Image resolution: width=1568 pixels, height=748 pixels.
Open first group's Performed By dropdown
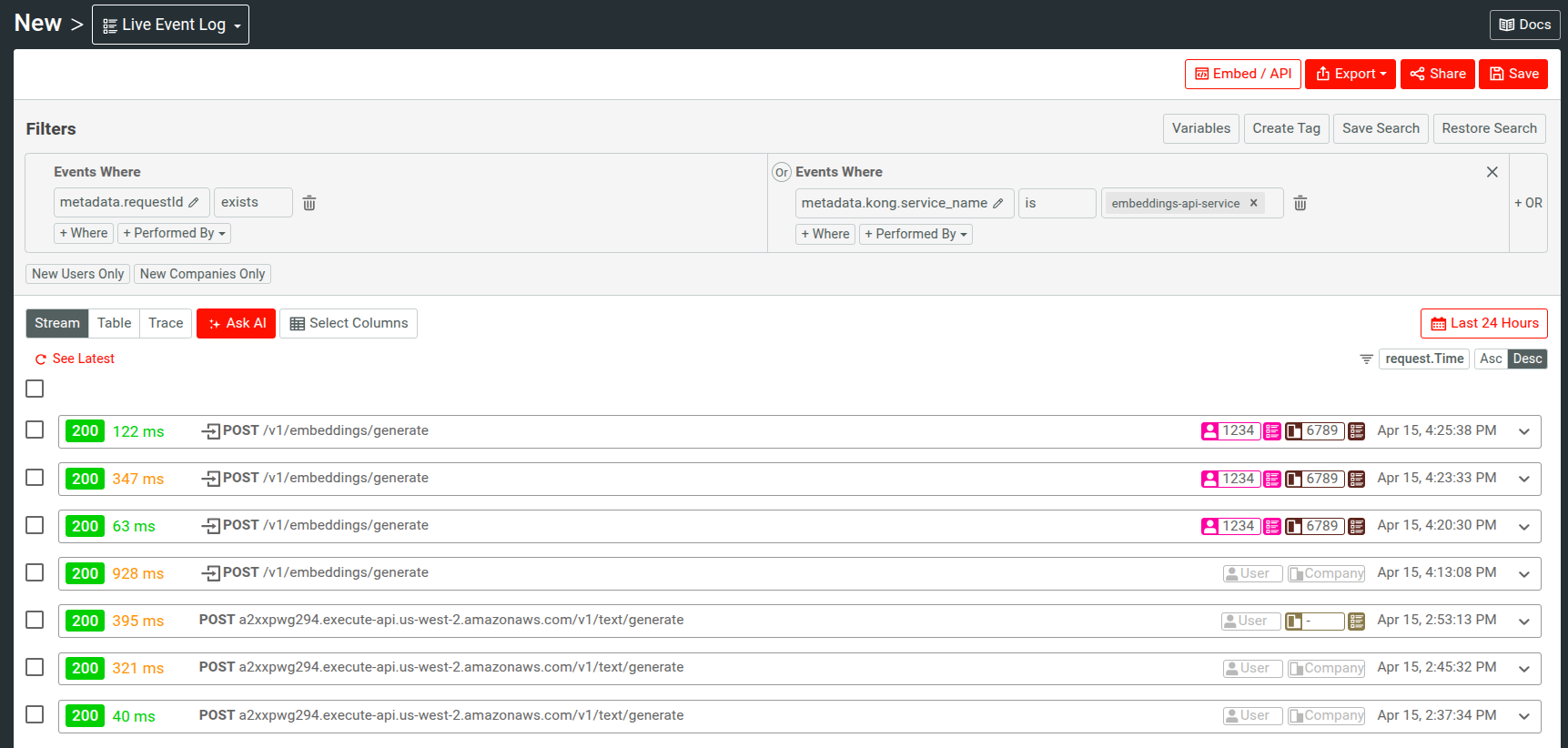[174, 234]
